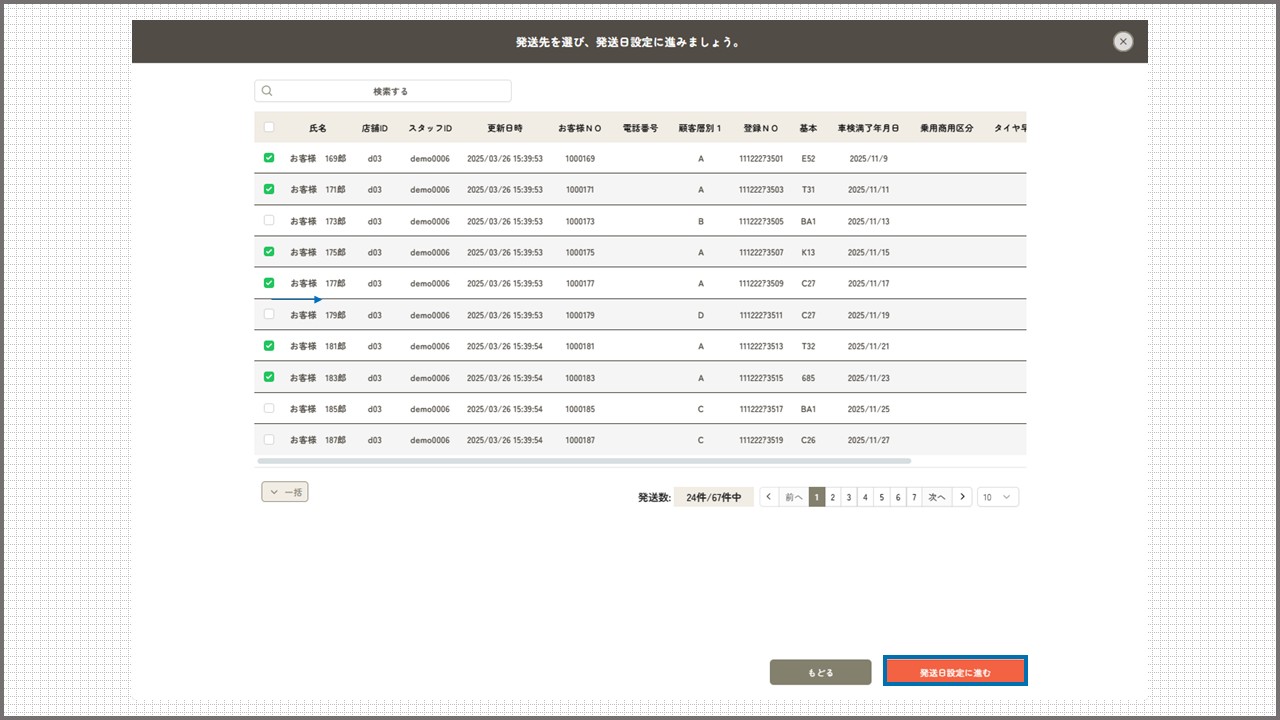Click the 次へ pagination button
The image size is (1280, 720).
tap(936, 497)
